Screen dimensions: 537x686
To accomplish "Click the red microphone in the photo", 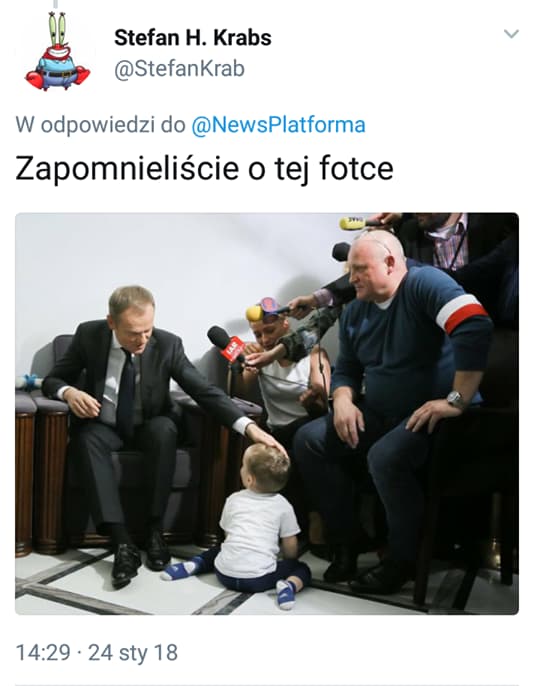I will (x=227, y=344).
